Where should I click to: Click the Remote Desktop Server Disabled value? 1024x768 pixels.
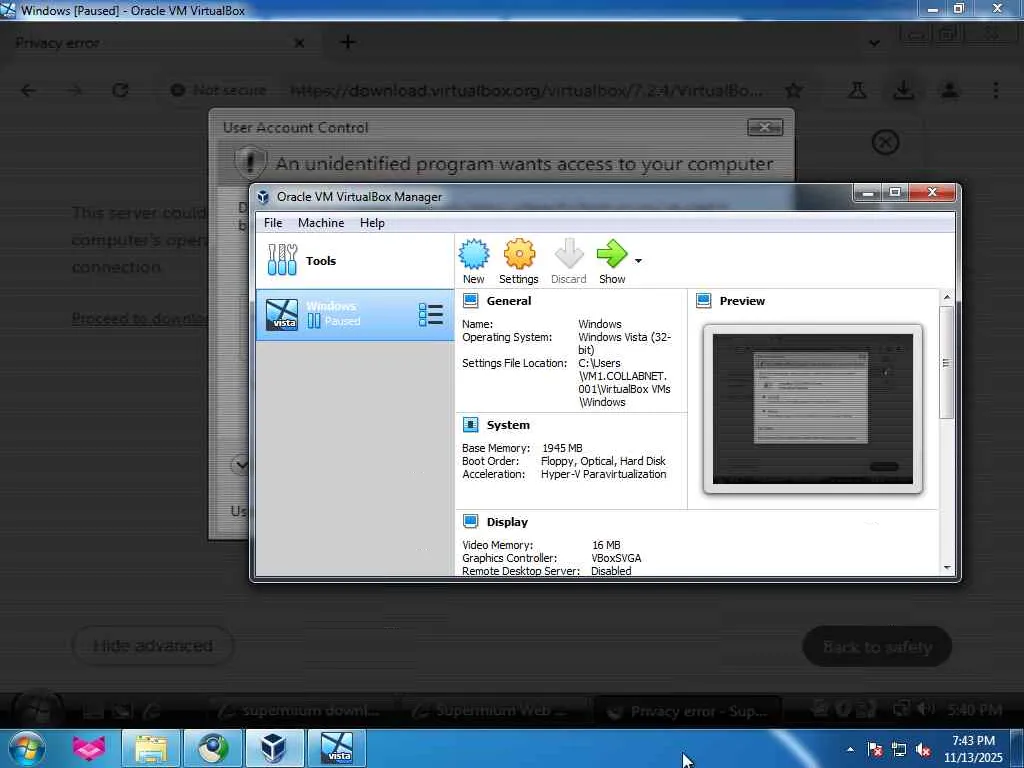tap(611, 571)
